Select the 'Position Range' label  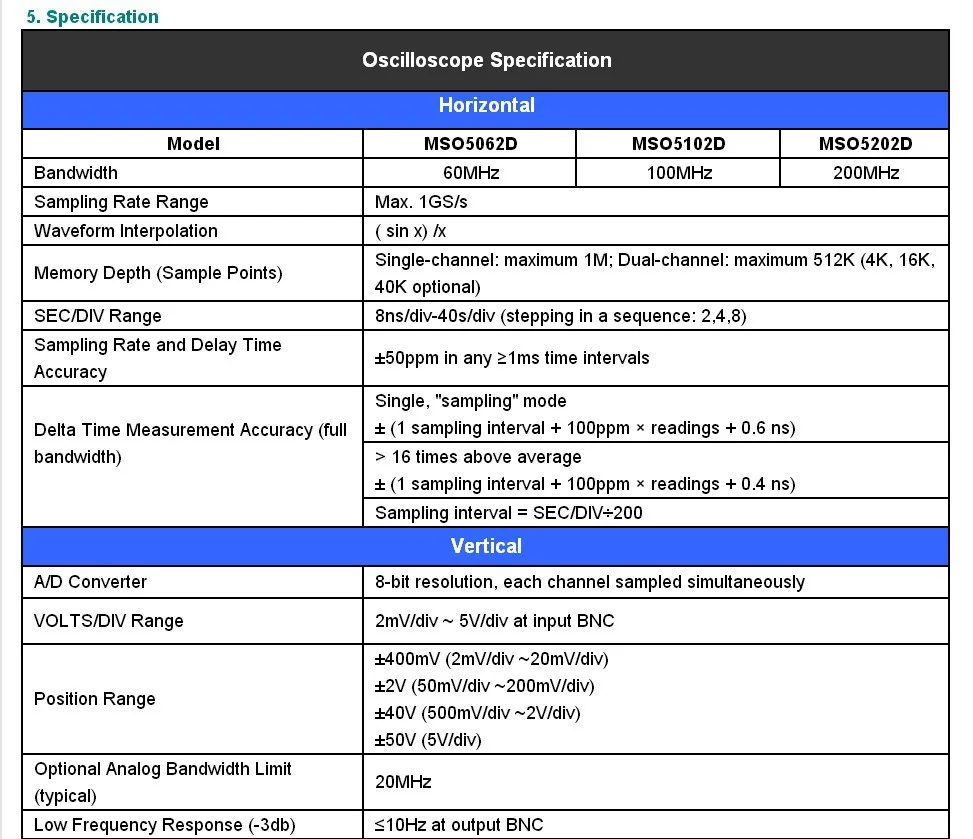click(x=94, y=699)
